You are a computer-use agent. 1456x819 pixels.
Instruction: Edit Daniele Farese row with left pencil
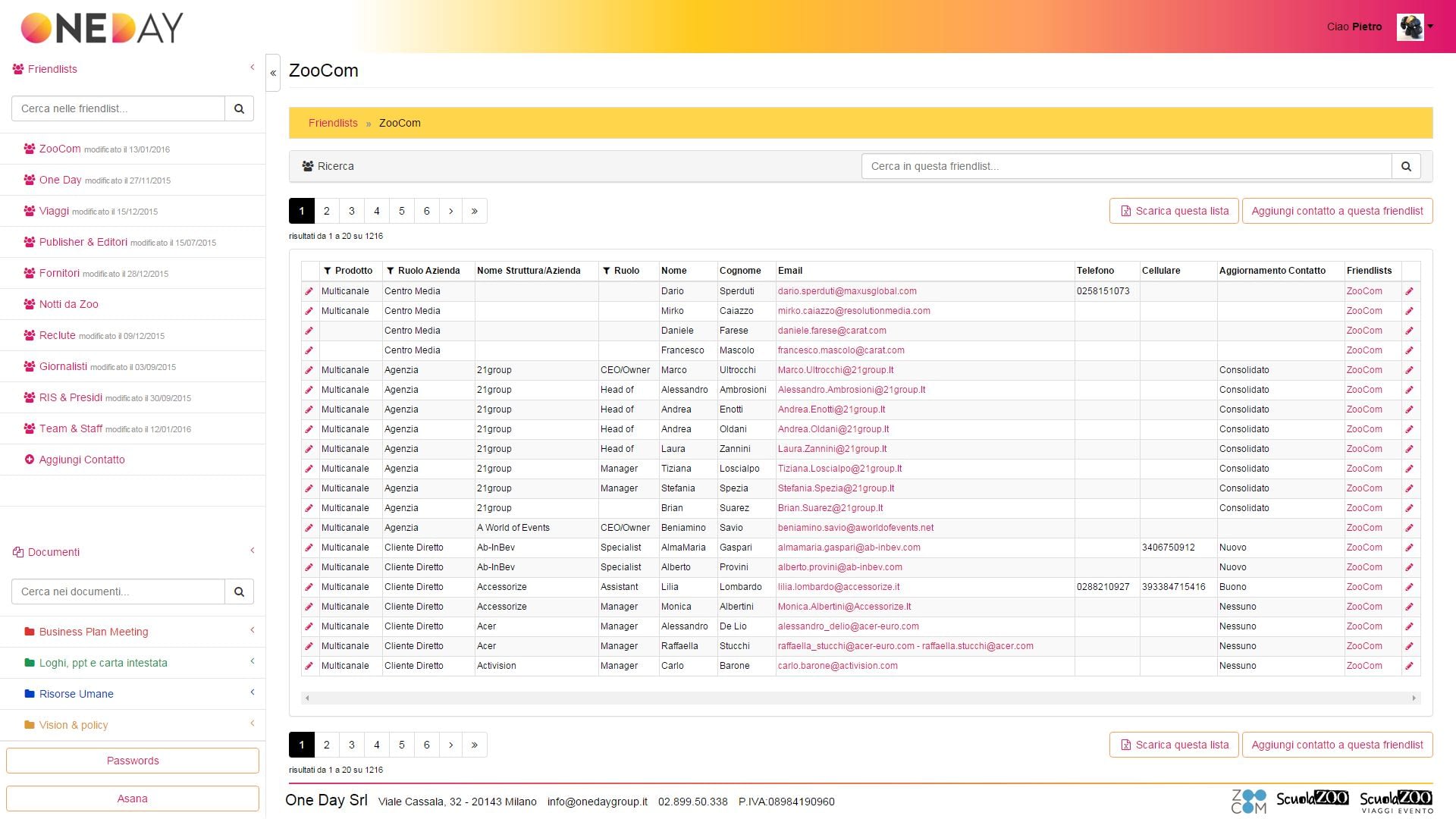pyautogui.click(x=309, y=331)
